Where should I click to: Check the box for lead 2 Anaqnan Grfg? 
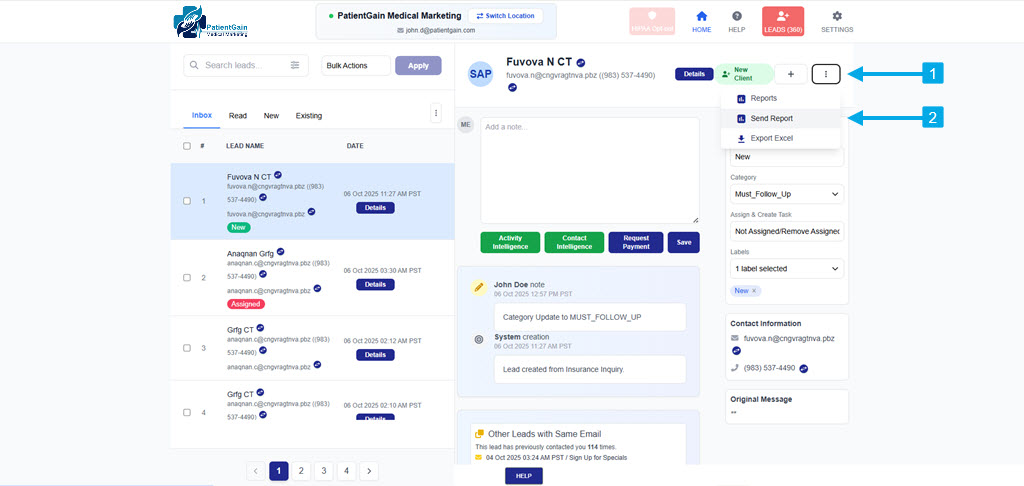[x=187, y=278]
